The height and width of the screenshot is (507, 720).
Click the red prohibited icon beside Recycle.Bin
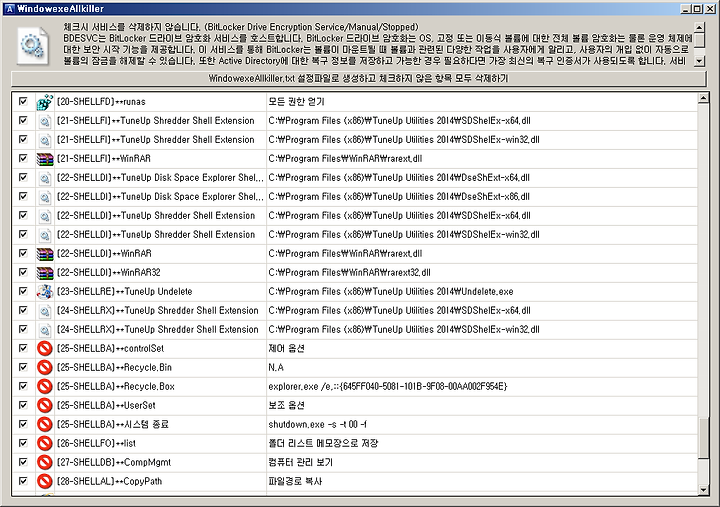45,367
